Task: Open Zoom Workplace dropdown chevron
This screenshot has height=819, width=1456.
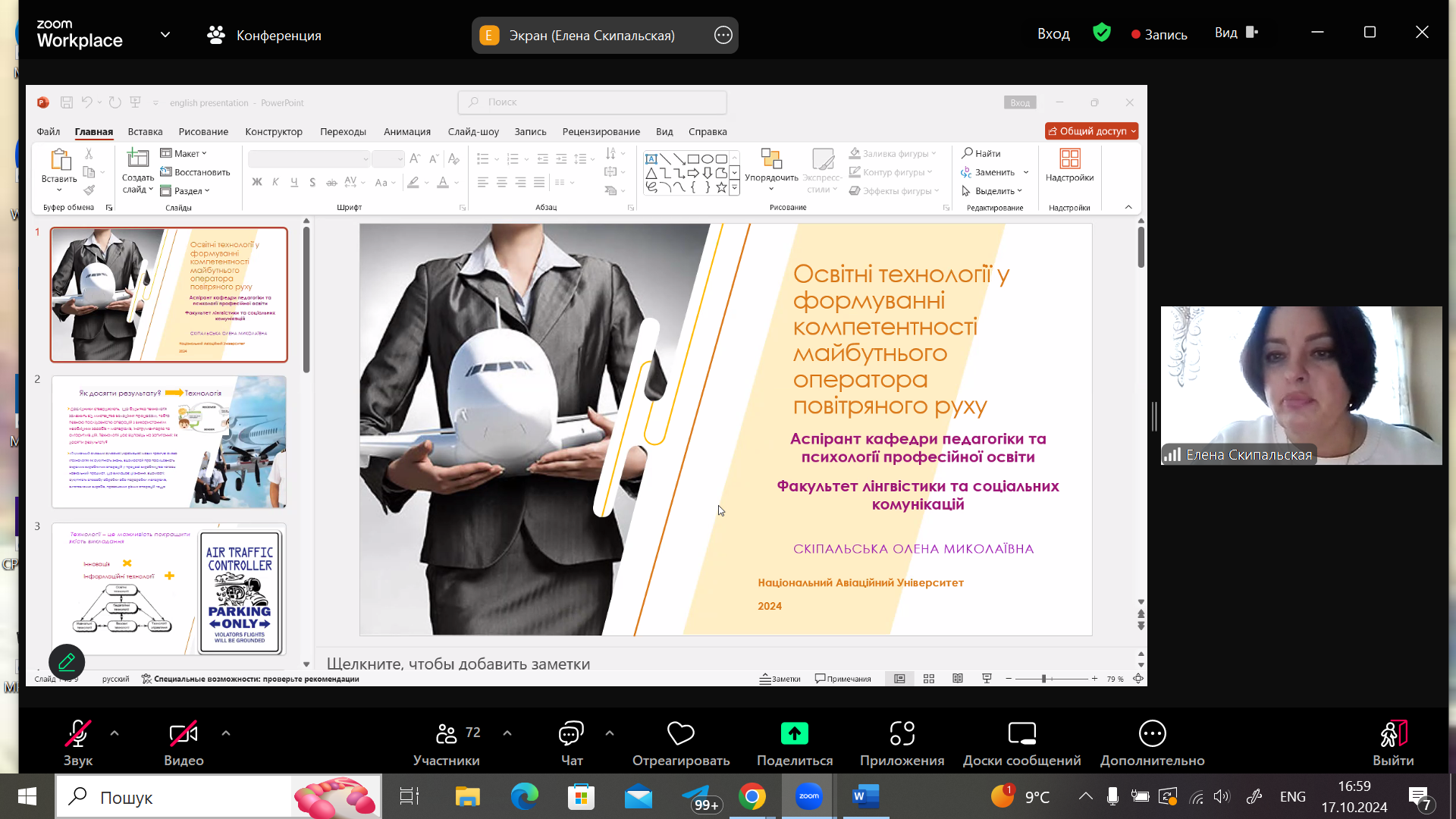Action: pos(165,35)
